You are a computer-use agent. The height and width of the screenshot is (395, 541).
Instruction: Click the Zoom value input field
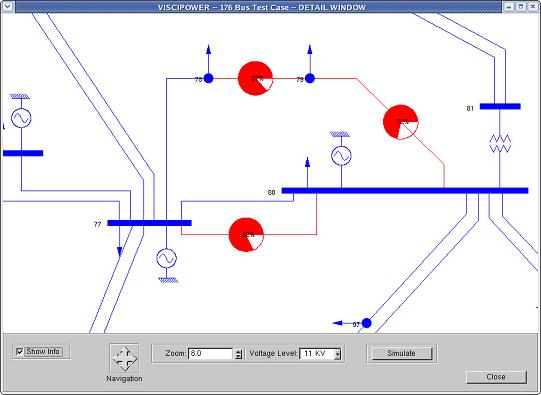point(211,354)
